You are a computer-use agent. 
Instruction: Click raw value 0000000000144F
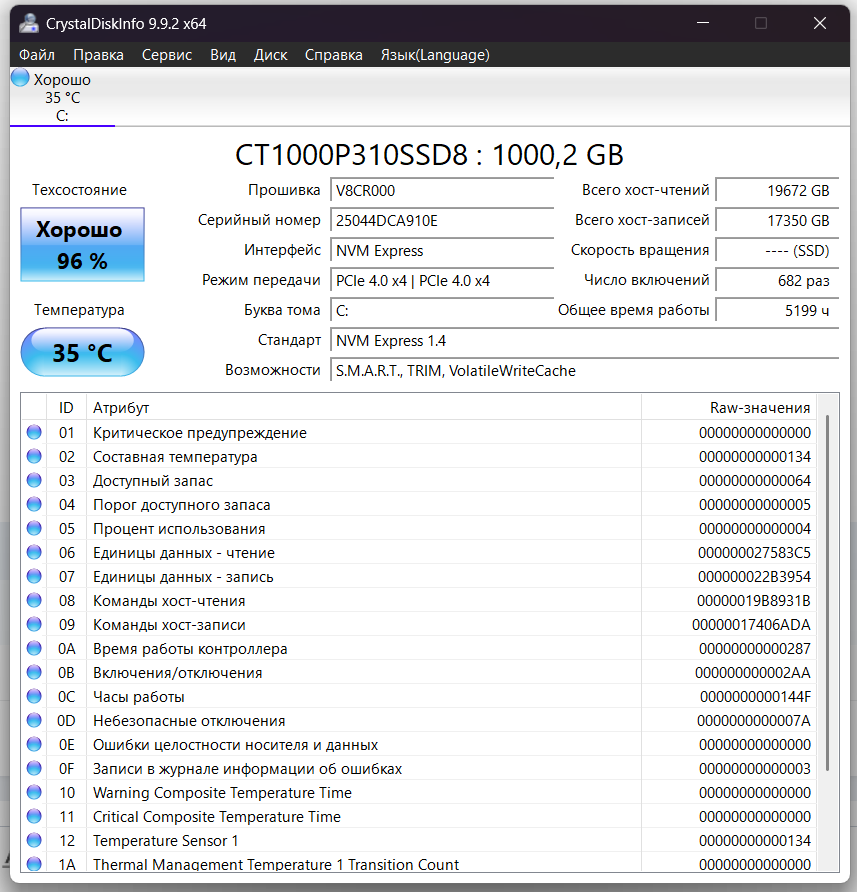[x=755, y=697]
